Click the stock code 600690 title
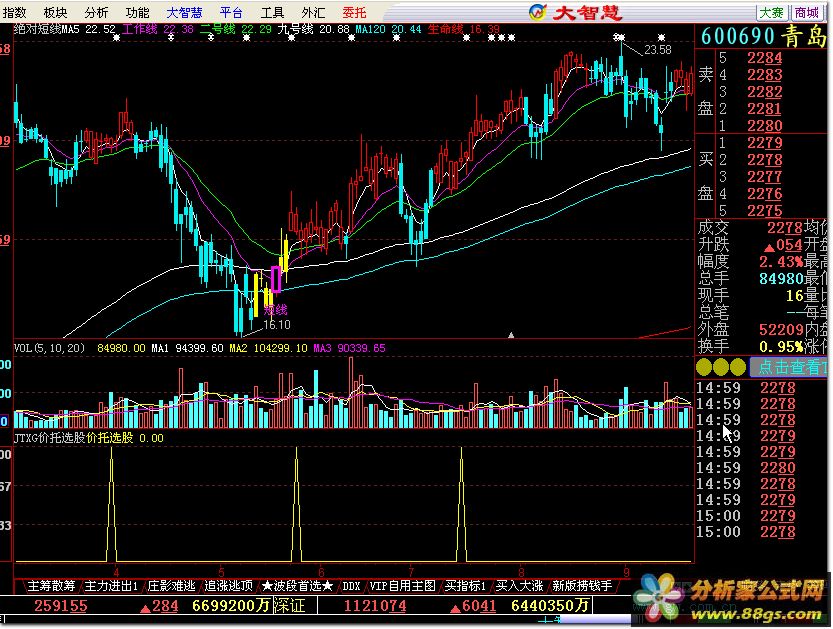 tap(737, 37)
